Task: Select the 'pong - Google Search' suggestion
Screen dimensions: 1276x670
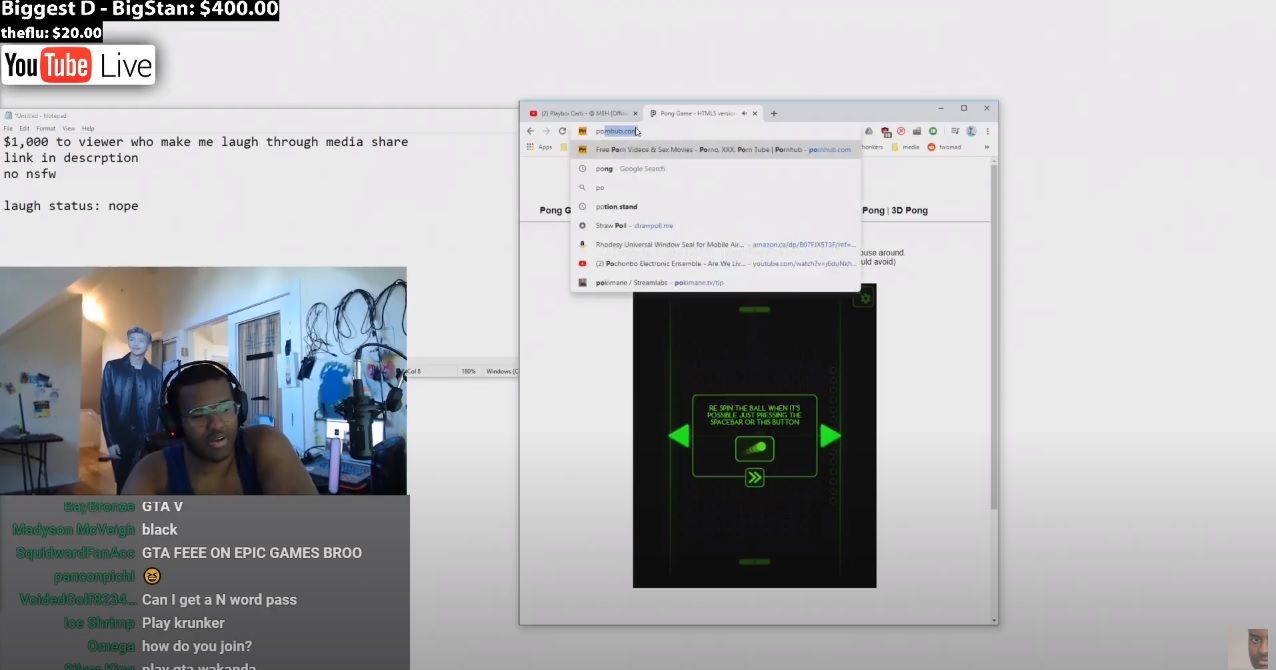Action: tap(716, 169)
